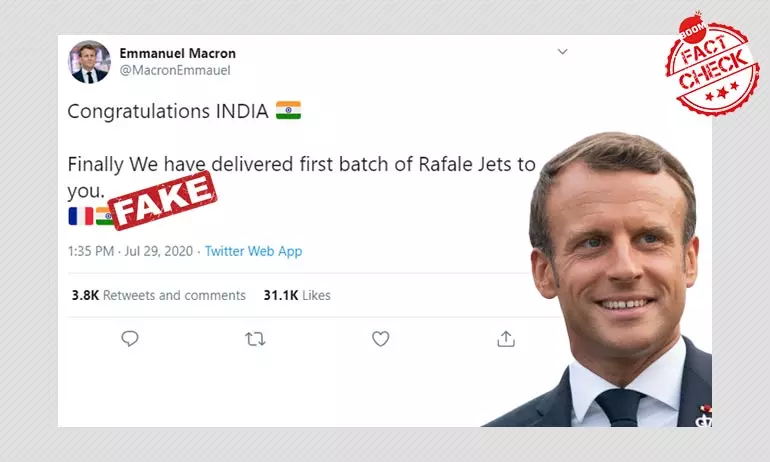This screenshot has width=770, height=462.
Task: Click the partially hidden India flag emoji
Action: point(104,216)
